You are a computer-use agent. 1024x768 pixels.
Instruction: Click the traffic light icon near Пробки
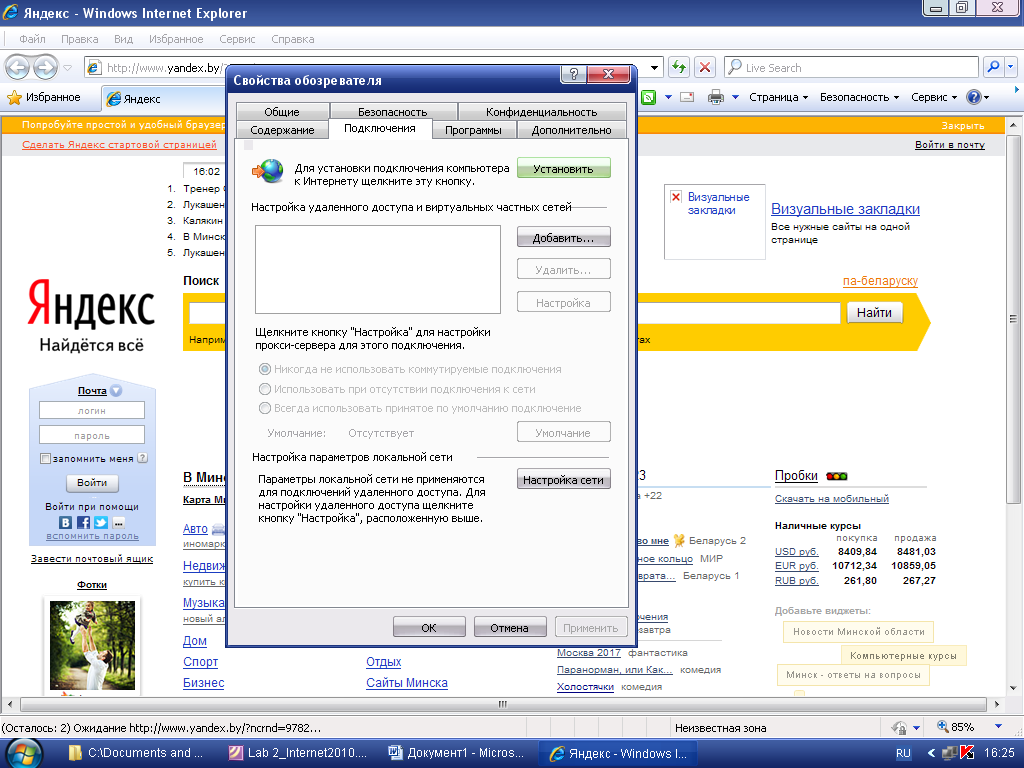click(x=837, y=476)
